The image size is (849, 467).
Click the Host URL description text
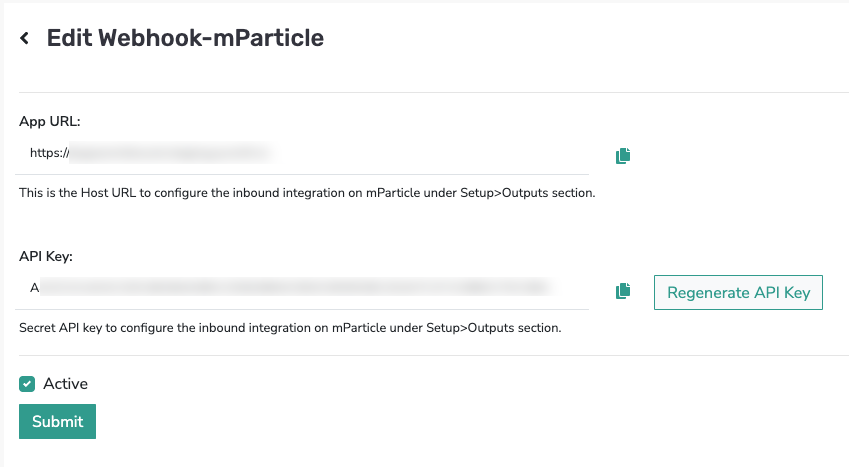[x=307, y=193]
